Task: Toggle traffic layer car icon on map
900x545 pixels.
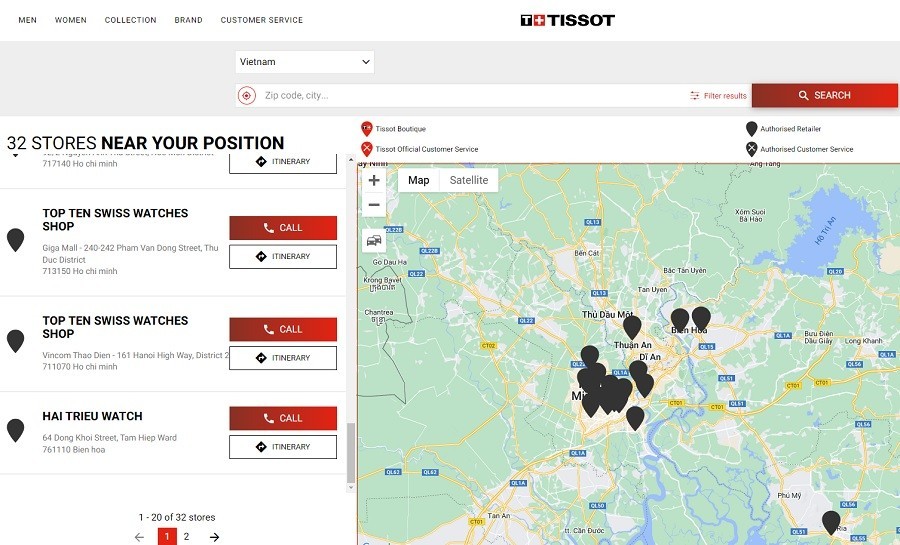Action: point(374,240)
